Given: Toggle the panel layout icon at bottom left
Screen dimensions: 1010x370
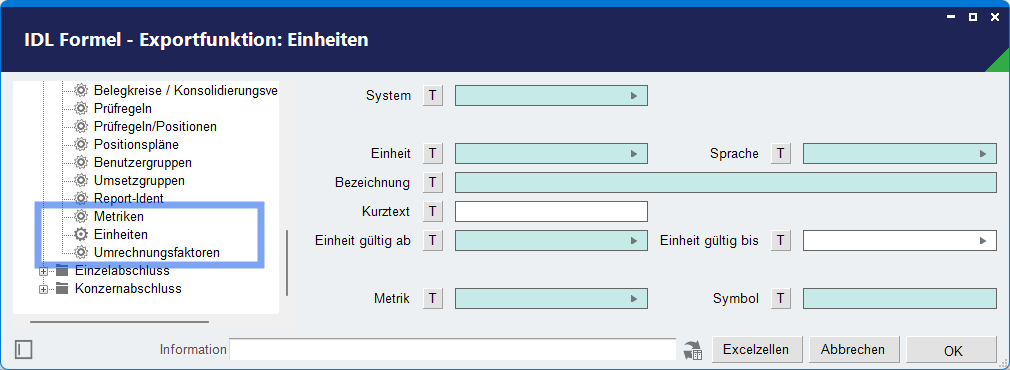Looking at the screenshot, I should pyautogui.click(x=23, y=350).
